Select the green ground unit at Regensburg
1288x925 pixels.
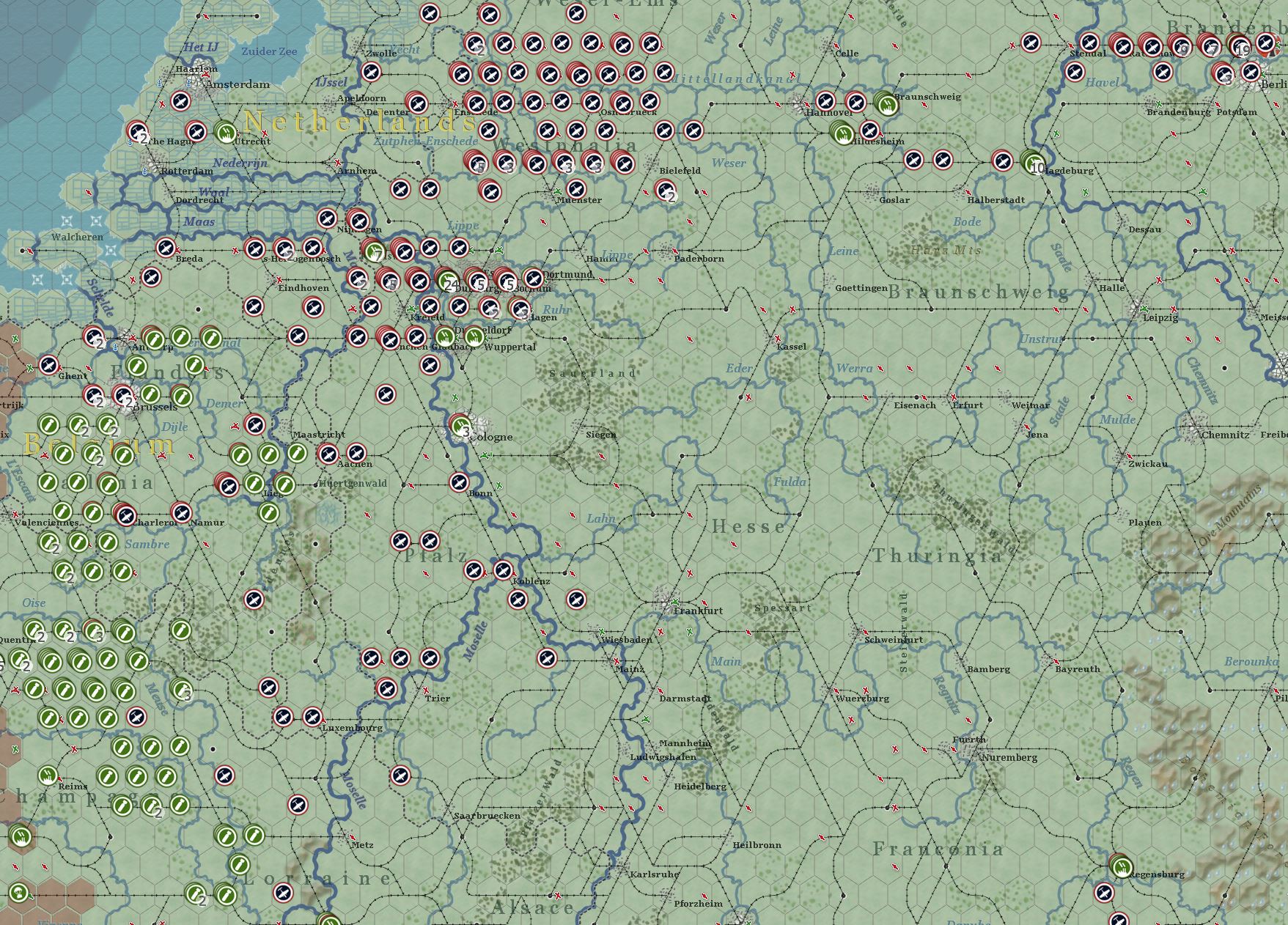pos(1121,866)
